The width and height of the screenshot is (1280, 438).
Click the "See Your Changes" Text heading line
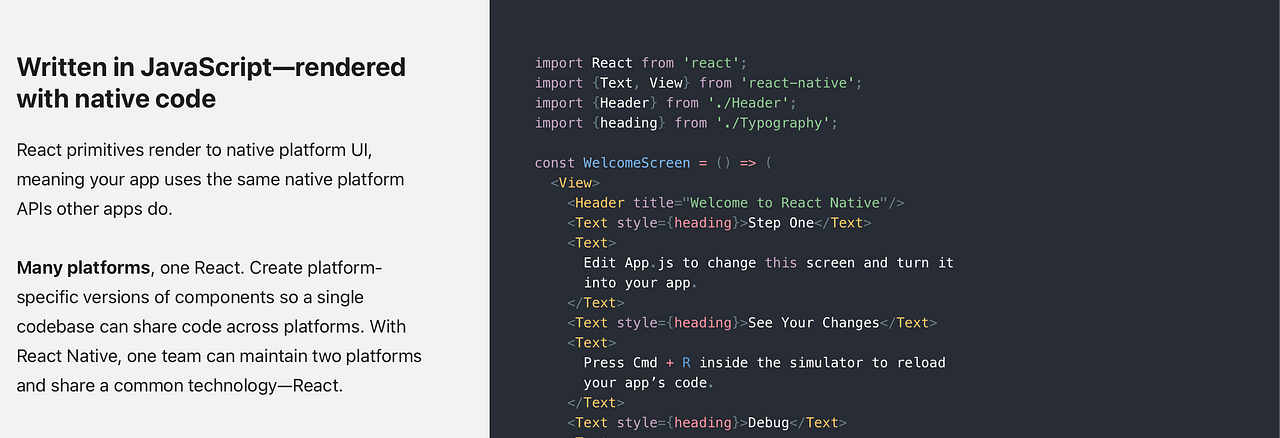(x=752, y=322)
